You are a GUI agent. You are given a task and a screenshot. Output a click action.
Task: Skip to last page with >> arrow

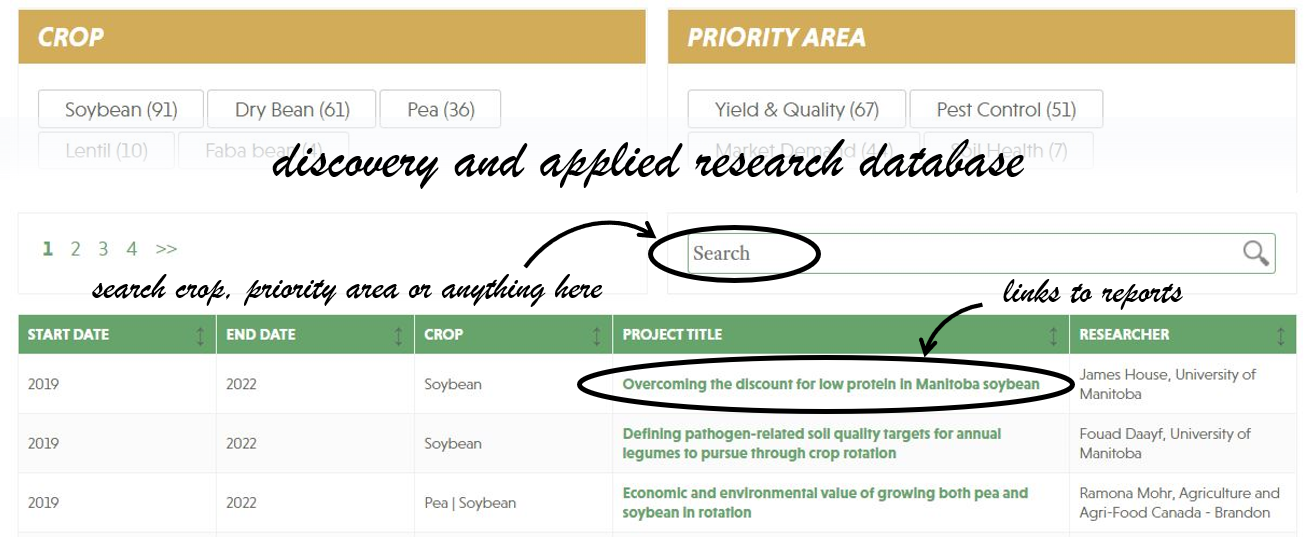coord(166,249)
